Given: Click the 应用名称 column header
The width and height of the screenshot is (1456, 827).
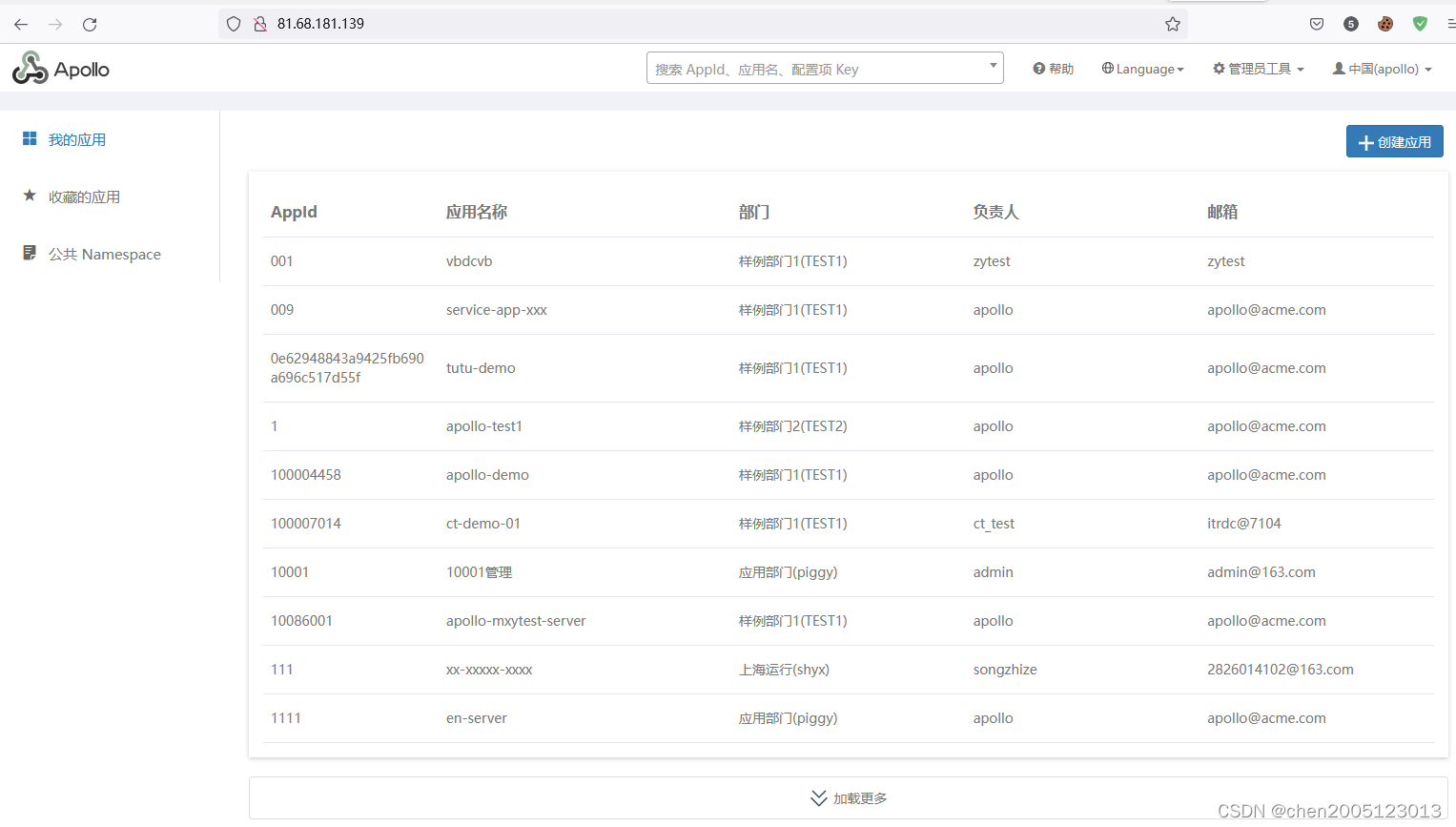Looking at the screenshot, I should tap(477, 212).
